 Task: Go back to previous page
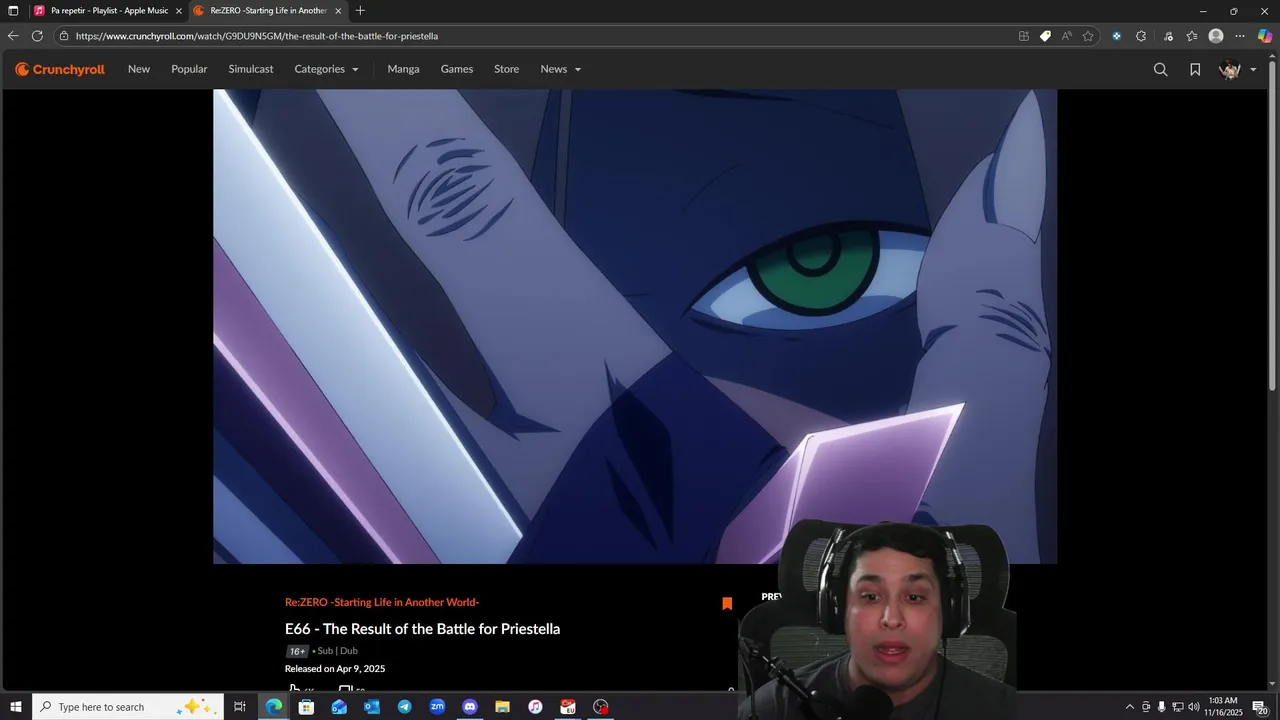[13, 36]
